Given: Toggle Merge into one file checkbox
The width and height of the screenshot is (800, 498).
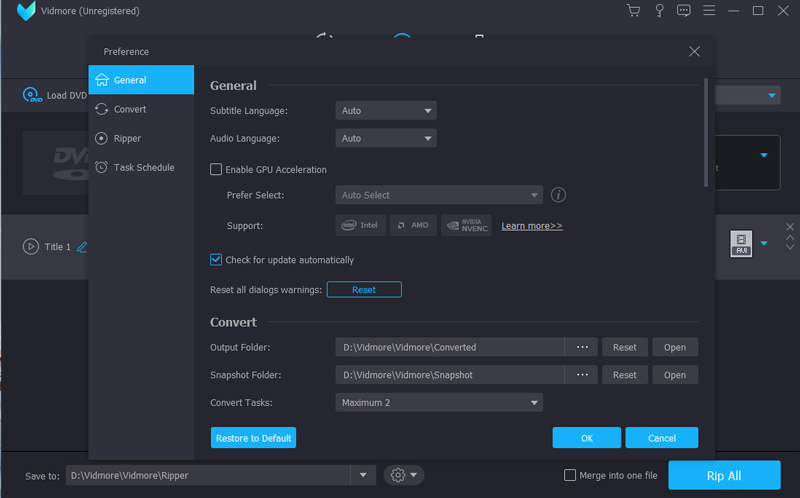Looking at the screenshot, I should tap(570, 475).
